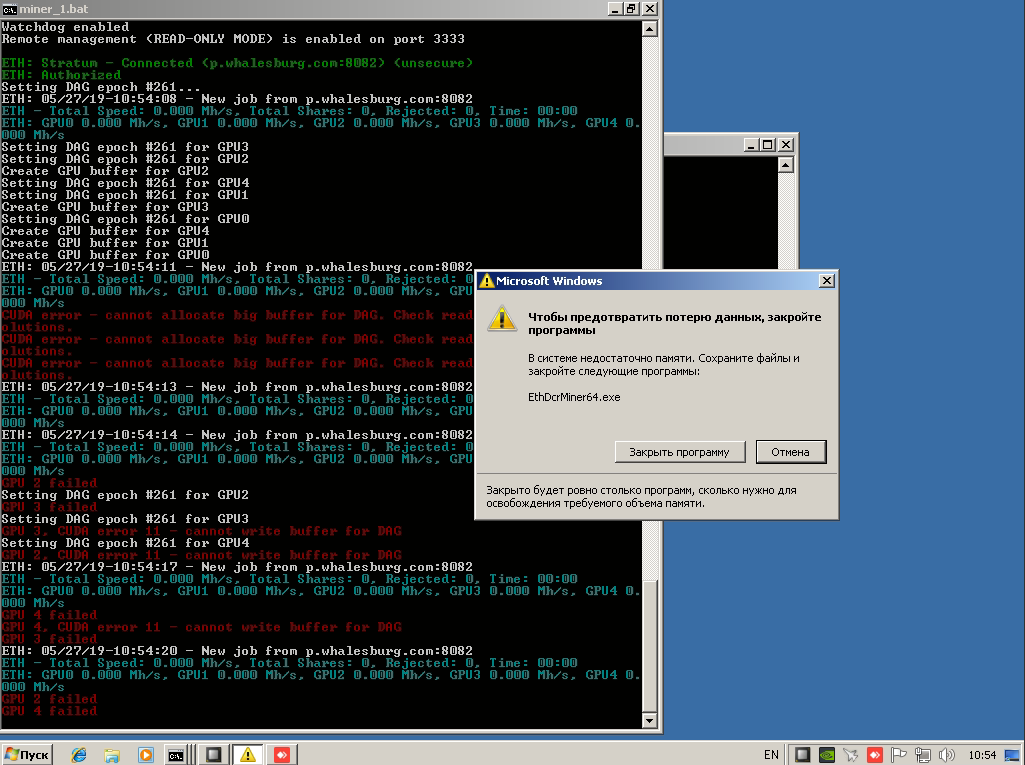Open the Пуск start menu
Image resolution: width=1025 pixels, height=765 pixels.
(27, 755)
